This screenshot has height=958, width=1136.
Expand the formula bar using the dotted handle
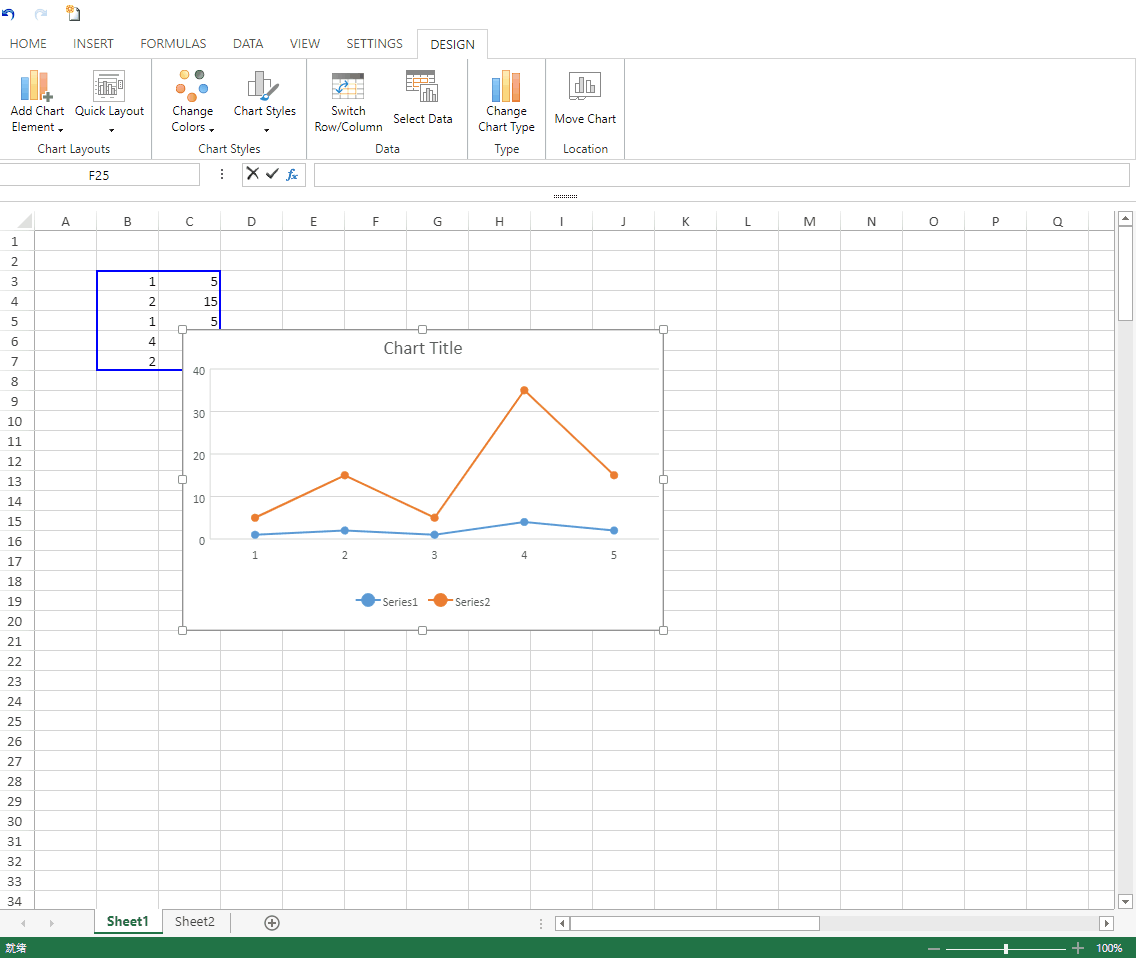coord(565,196)
